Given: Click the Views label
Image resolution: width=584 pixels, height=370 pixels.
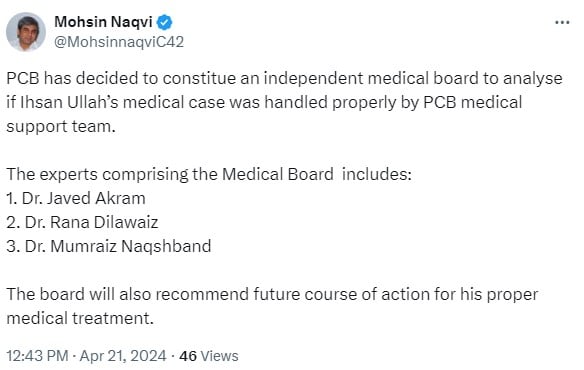Looking at the screenshot, I should click(219, 356).
